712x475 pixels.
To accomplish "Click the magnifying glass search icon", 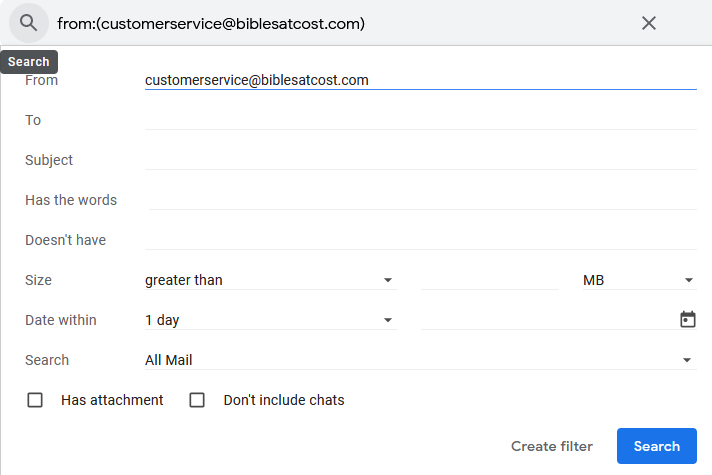I will [29, 23].
